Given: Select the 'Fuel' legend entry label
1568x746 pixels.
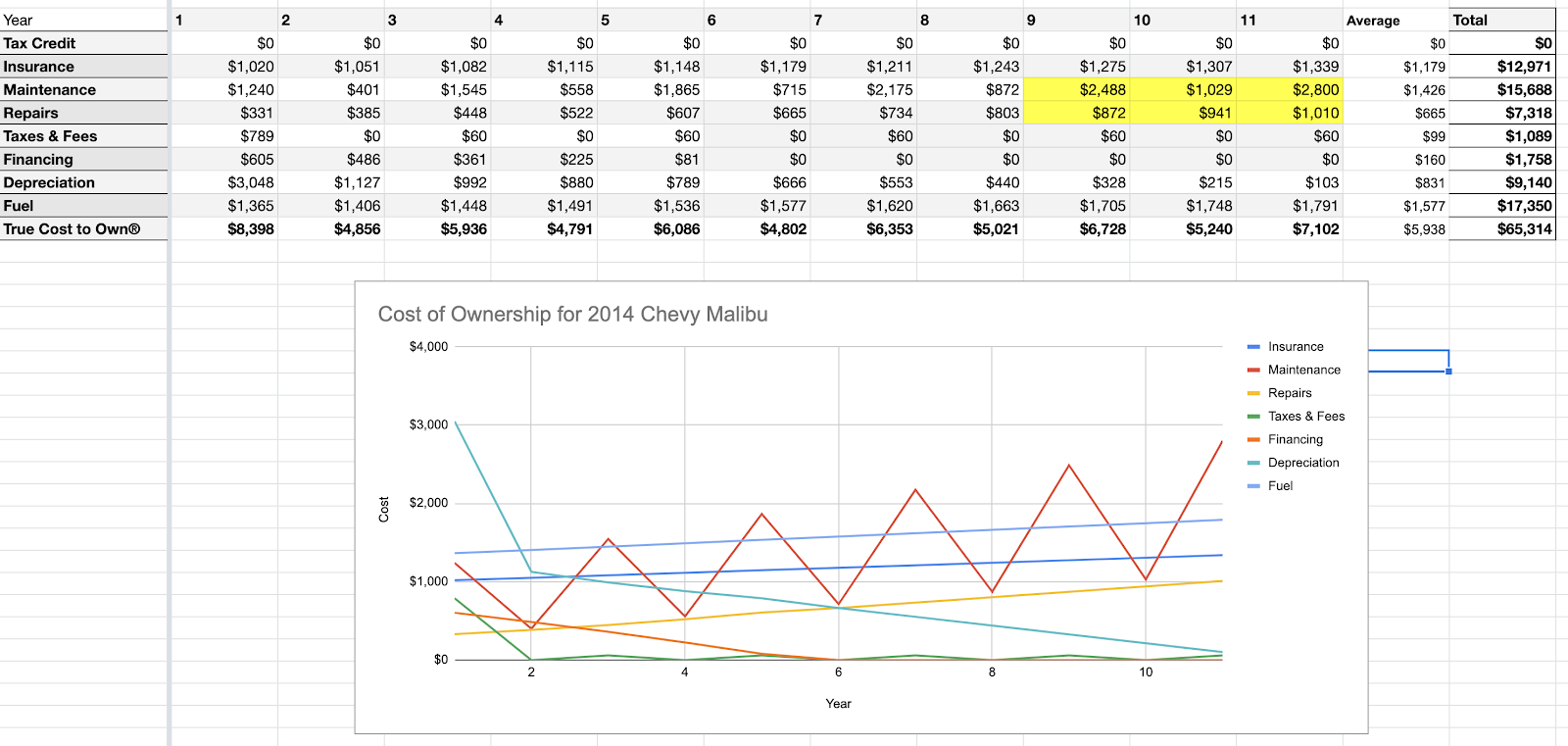Looking at the screenshot, I should pos(1280,486).
